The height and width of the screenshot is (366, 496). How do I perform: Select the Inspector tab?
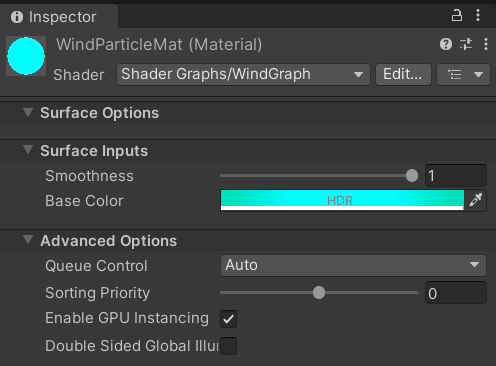59,17
